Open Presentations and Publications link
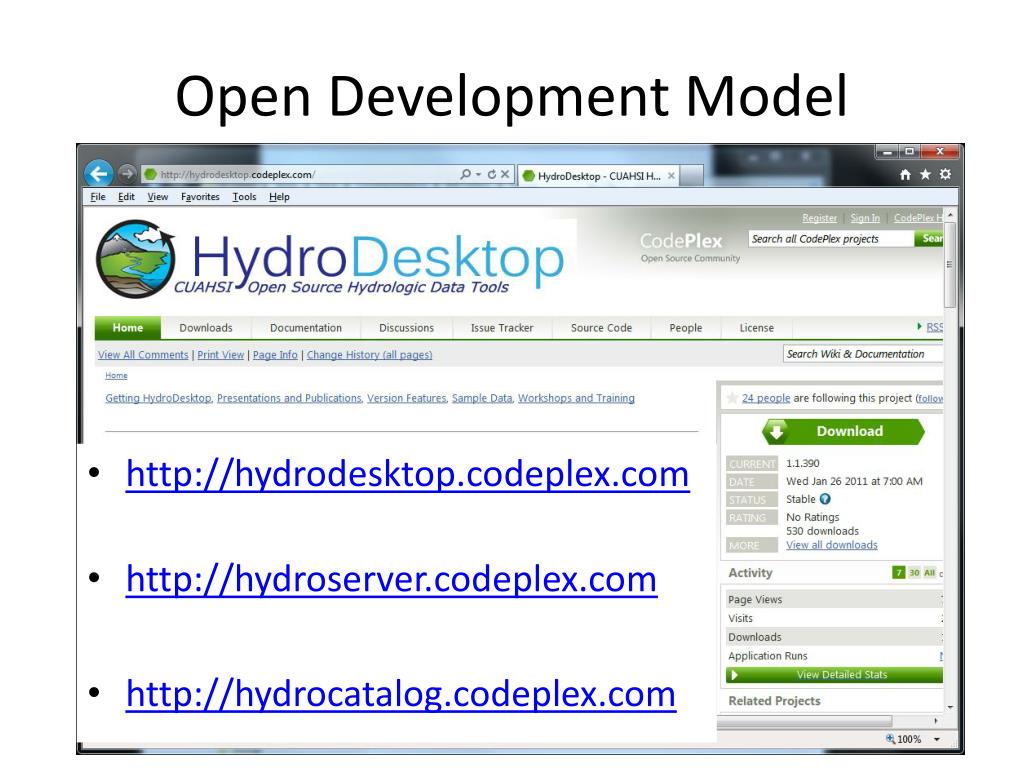The image size is (1024, 768). click(x=289, y=398)
